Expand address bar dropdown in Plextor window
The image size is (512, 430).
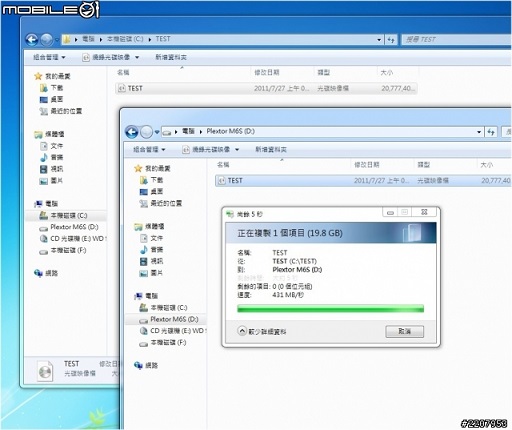[479, 132]
